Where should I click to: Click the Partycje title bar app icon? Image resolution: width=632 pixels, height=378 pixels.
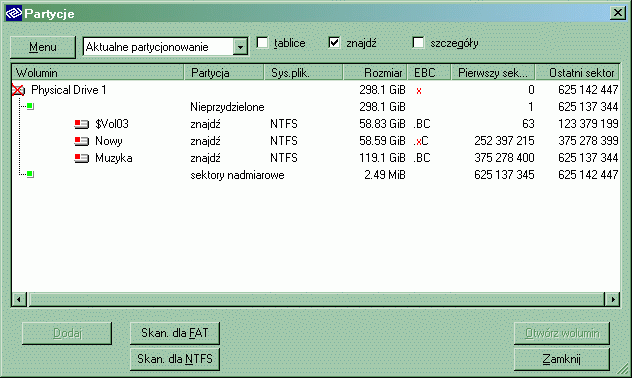point(13,13)
